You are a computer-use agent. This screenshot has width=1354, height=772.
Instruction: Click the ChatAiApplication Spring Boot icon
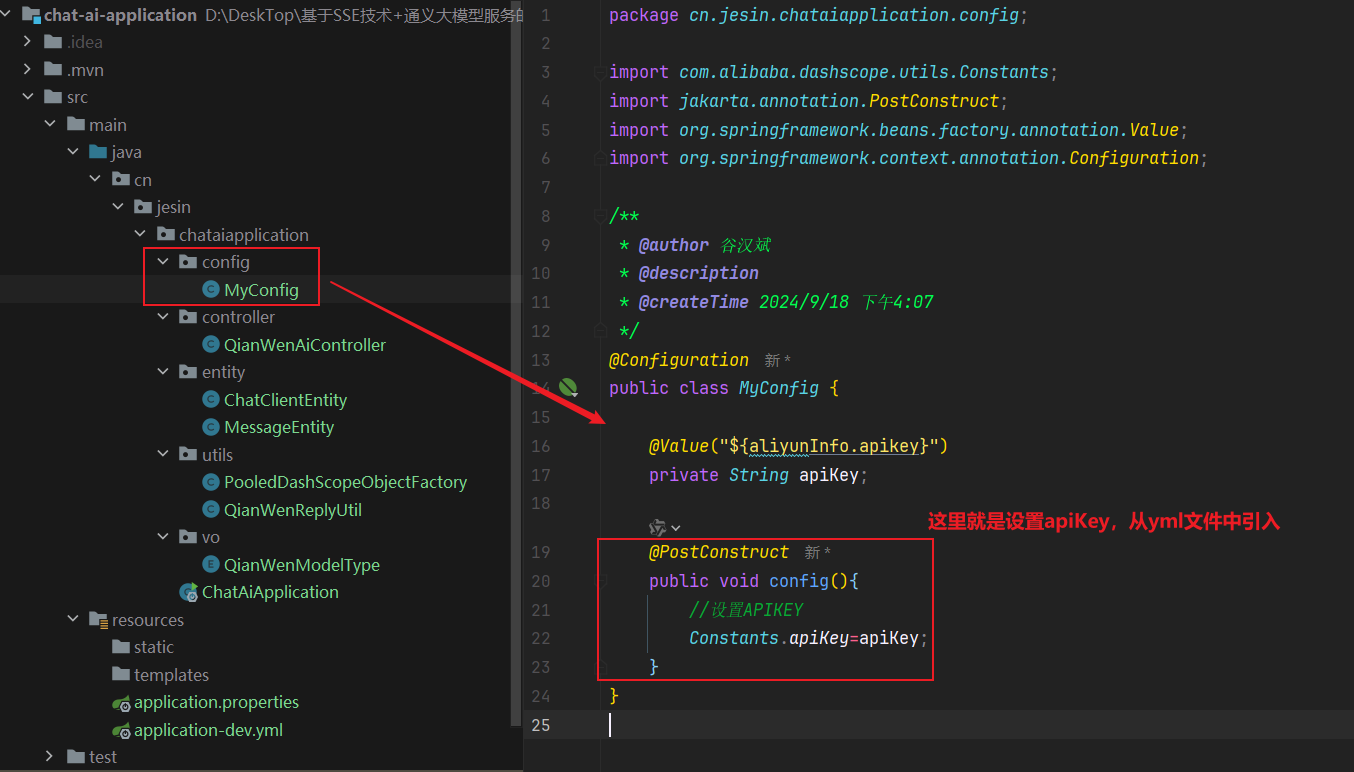(188, 592)
